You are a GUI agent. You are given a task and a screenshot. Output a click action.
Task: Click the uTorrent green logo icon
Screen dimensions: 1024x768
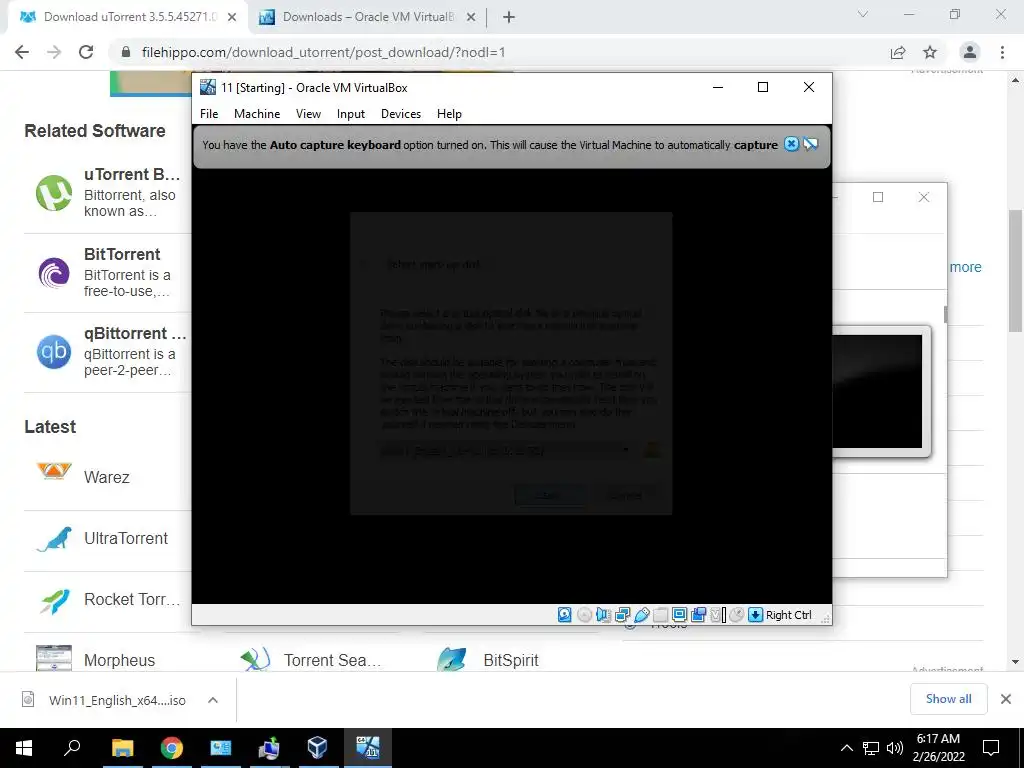[54, 193]
